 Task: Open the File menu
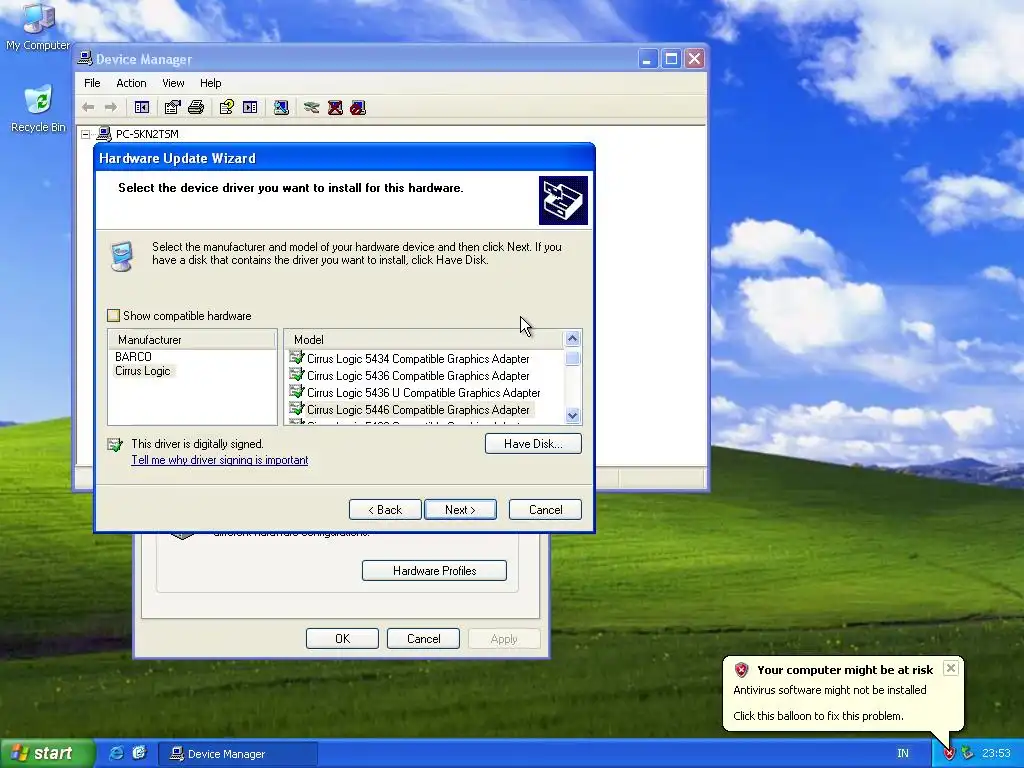coord(92,83)
